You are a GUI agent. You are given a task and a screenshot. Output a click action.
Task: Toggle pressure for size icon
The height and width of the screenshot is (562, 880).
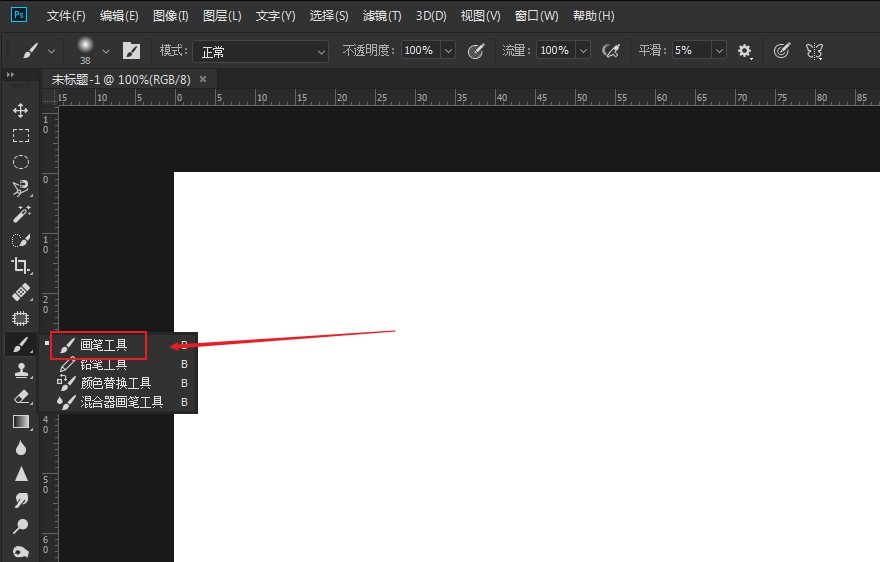pyautogui.click(x=781, y=51)
